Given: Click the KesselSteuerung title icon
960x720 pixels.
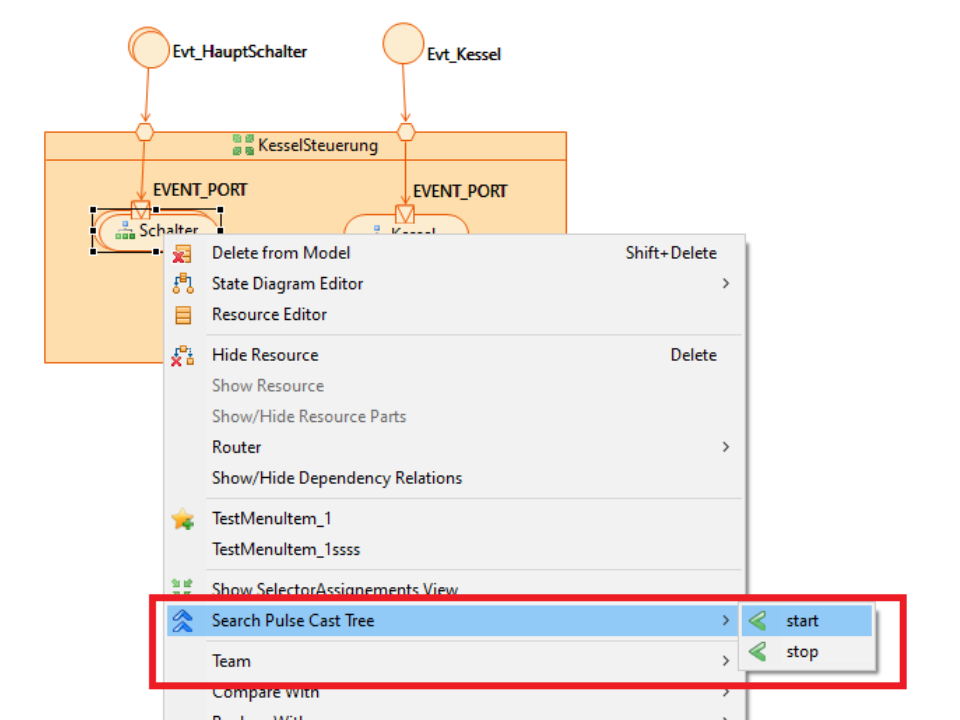Looking at the screenshot, I should coord(243,146).
